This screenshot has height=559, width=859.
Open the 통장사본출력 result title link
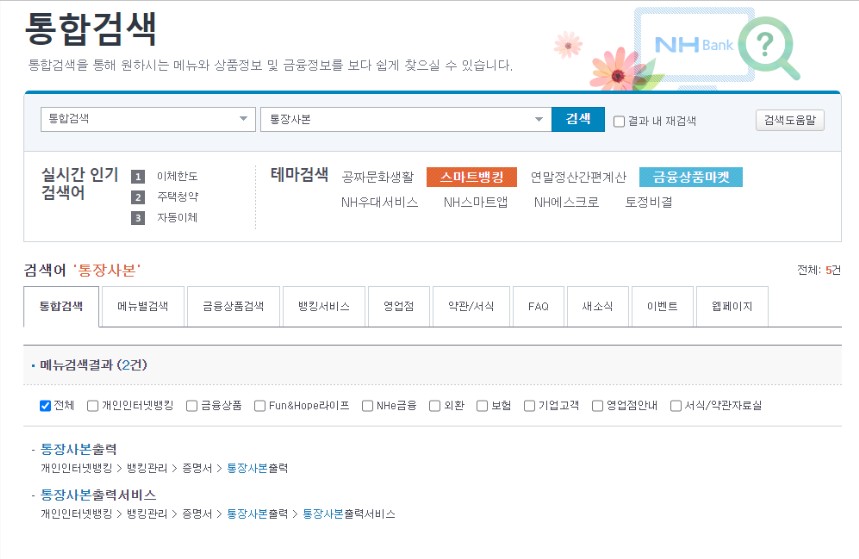click(x=79, y=449)
